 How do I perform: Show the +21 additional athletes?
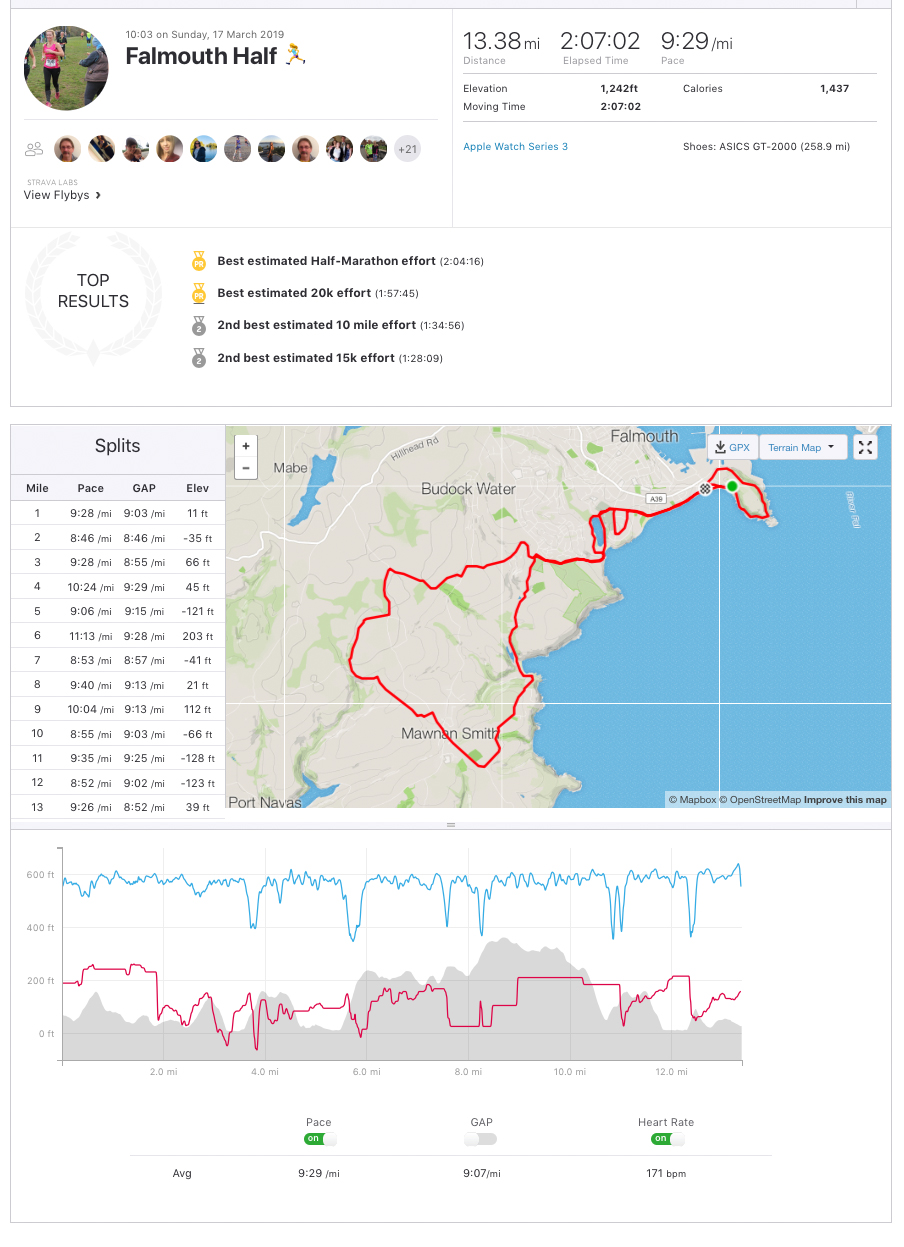point(407,149)
